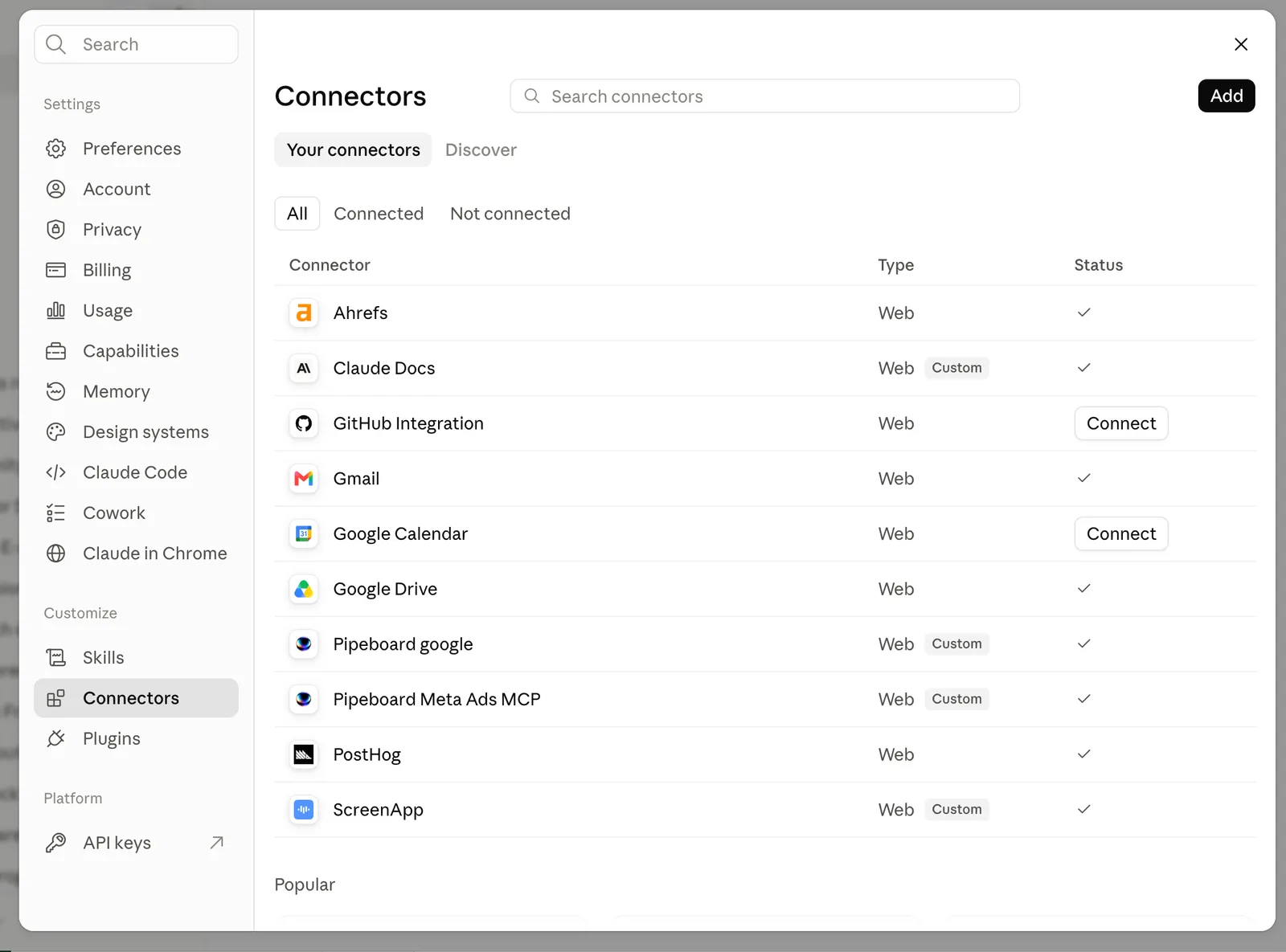The image size is (1286, 952).
Task: Click the Connectors item in sidebar
Action: coord(137,698)
